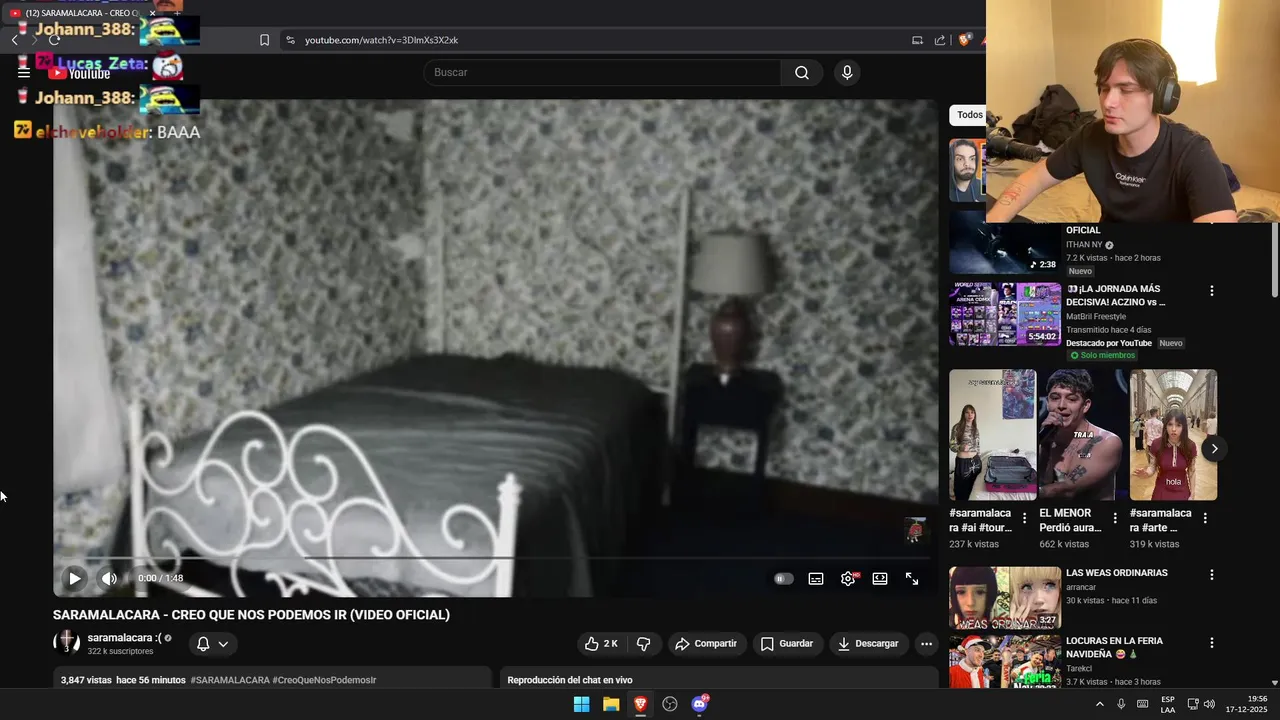Show next Shorts with the right arrow
Viewport: 1280px width, 720px height.
click(1214, 449)
